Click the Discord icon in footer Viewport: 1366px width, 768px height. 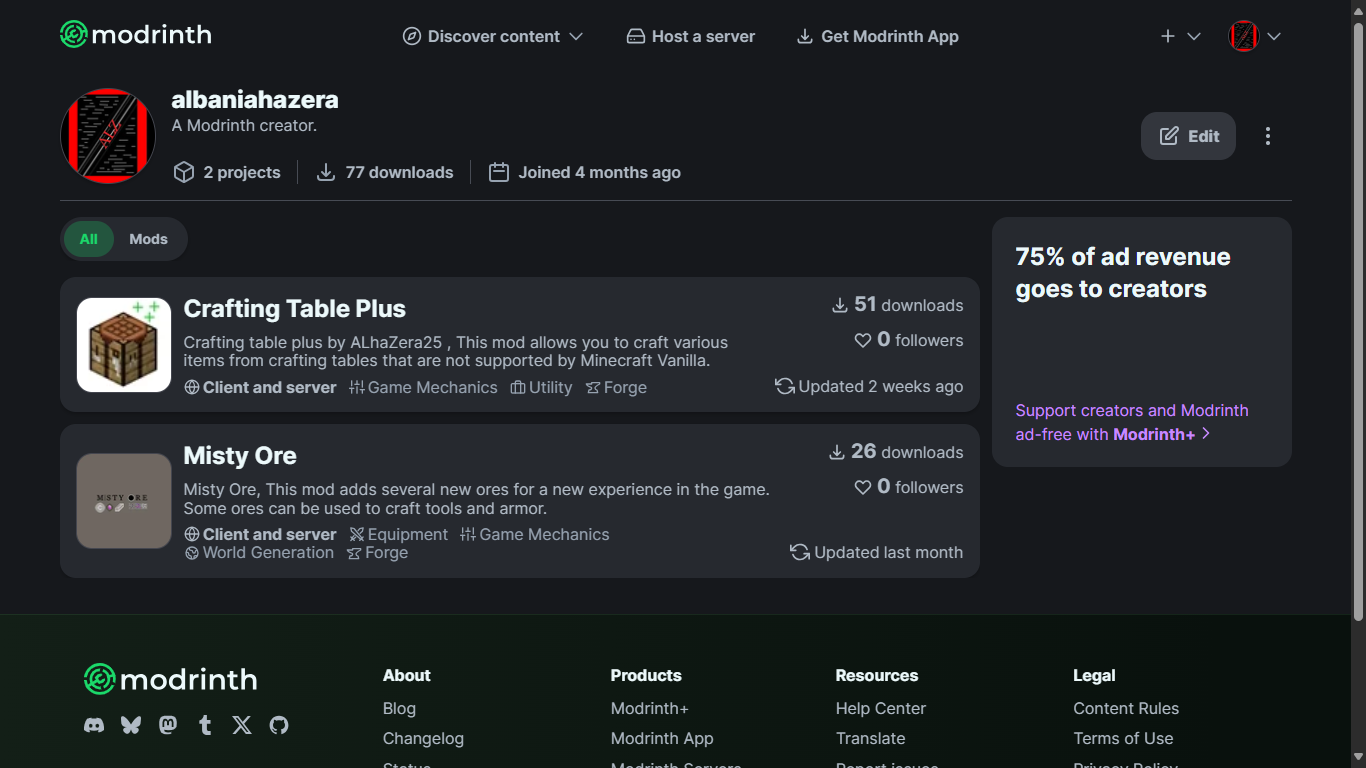94,725
